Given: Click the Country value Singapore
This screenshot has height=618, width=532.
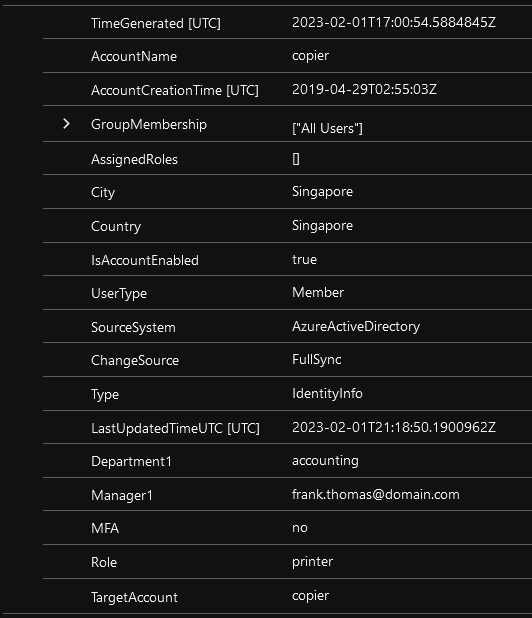Looking at the screenshot, I should tap(322, 226).
